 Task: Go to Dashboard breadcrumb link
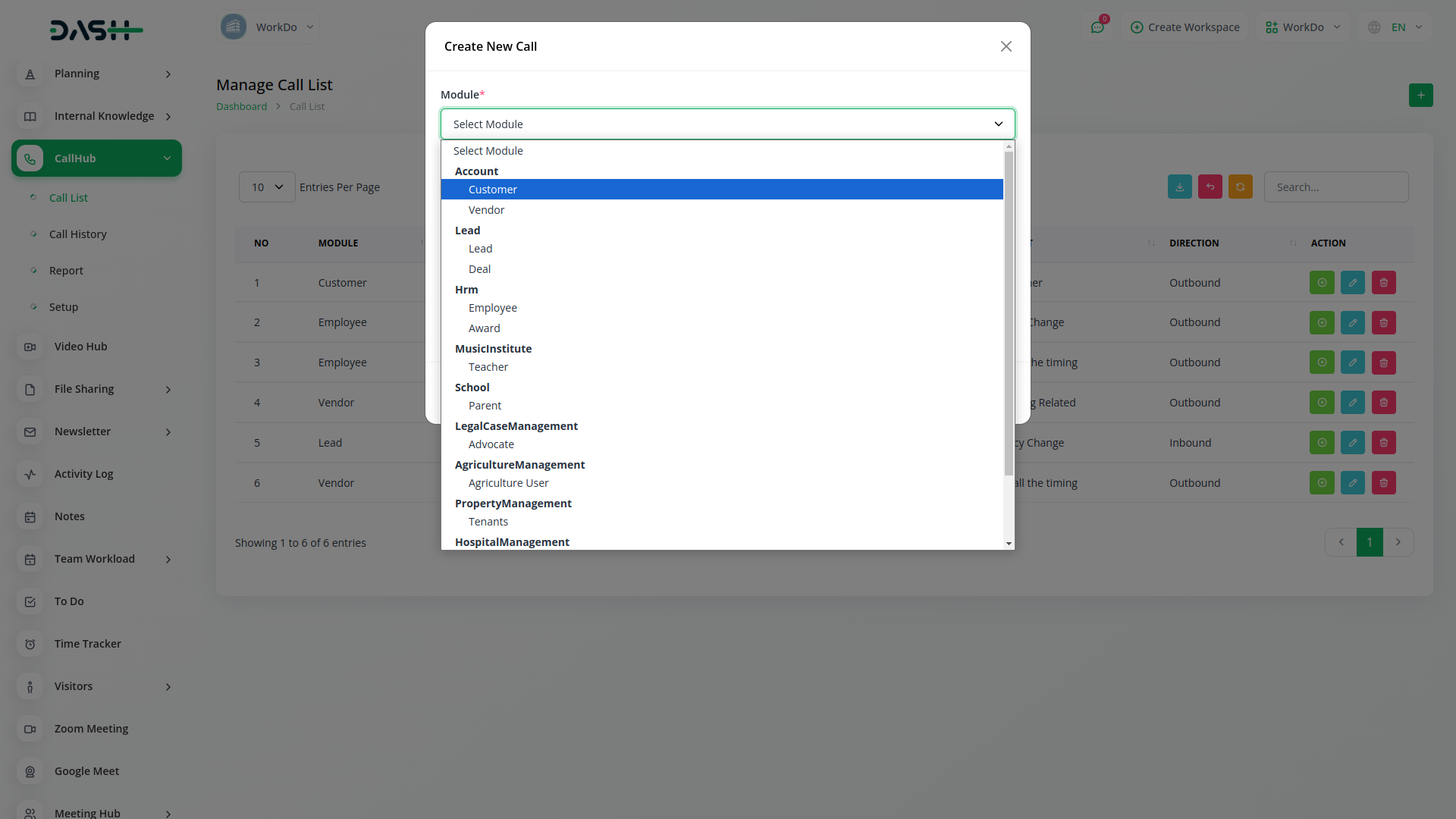pyautogui.click(x=241, y=107)
